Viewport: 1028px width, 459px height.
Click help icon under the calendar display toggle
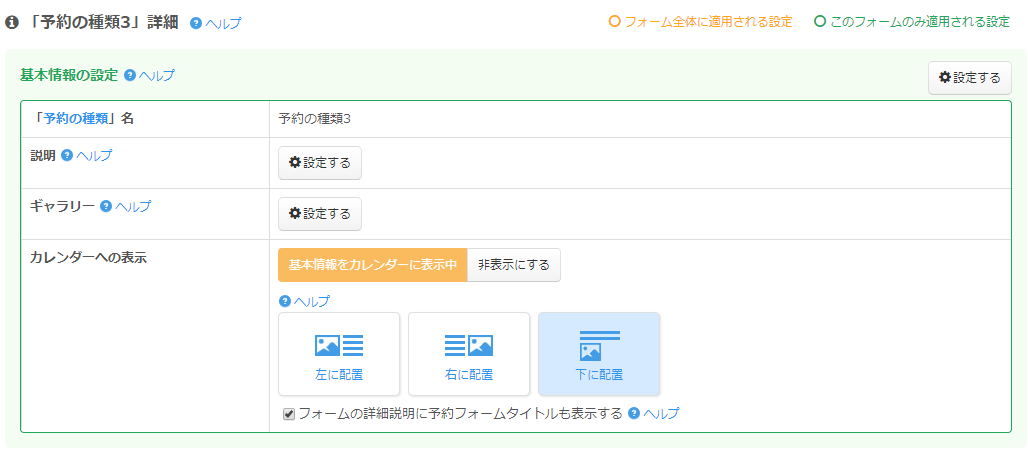(285, 301)
